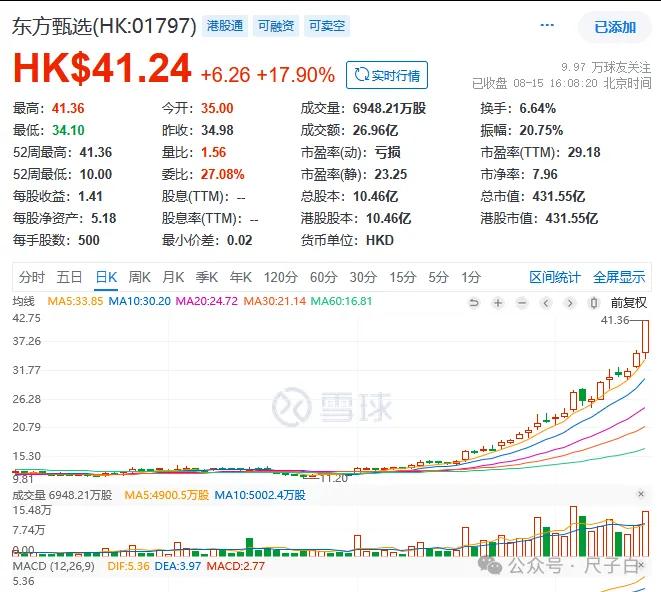Click the DEA:3.97 value label
Screen dimensions: 661x592
point(178,566)
